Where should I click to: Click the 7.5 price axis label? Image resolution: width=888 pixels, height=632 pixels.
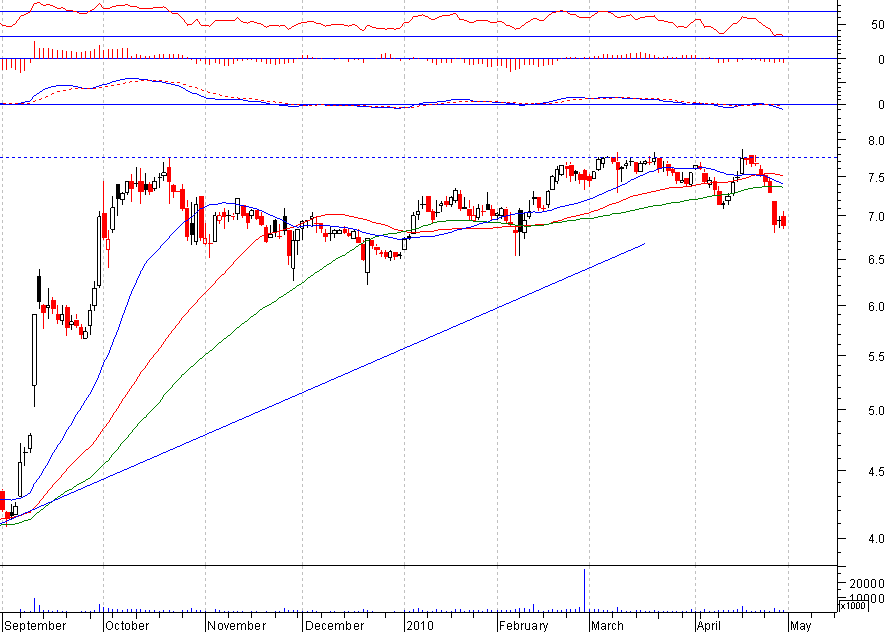point(876,178)
